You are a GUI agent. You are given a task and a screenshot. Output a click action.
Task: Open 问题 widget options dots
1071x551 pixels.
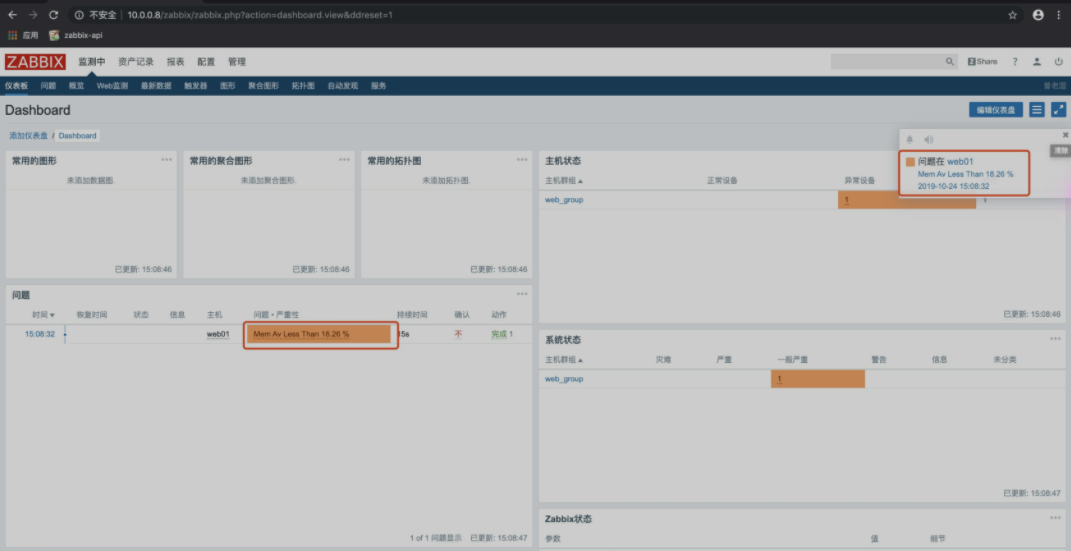click(x=522, y=294)
